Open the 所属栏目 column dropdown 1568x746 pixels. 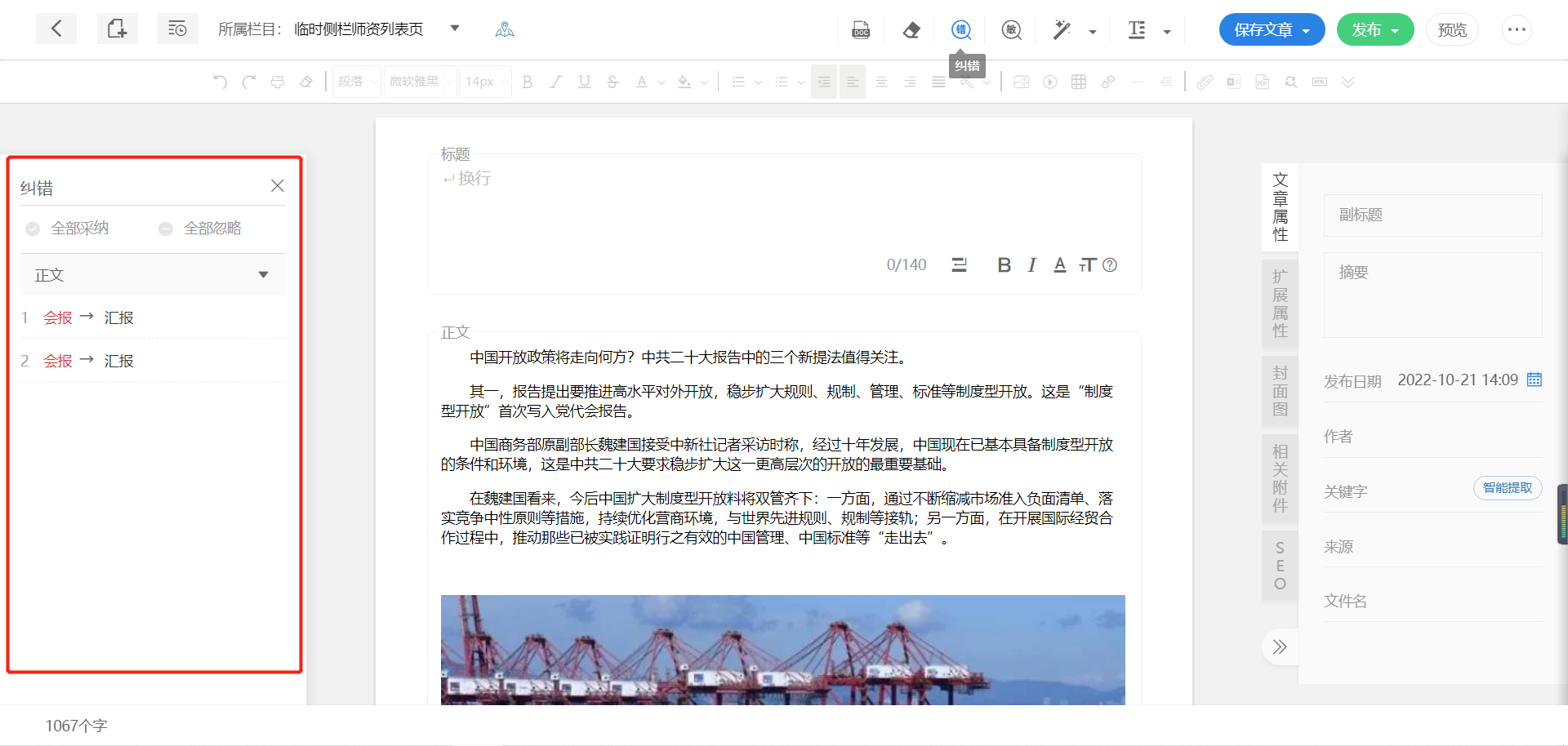[455, 29]
